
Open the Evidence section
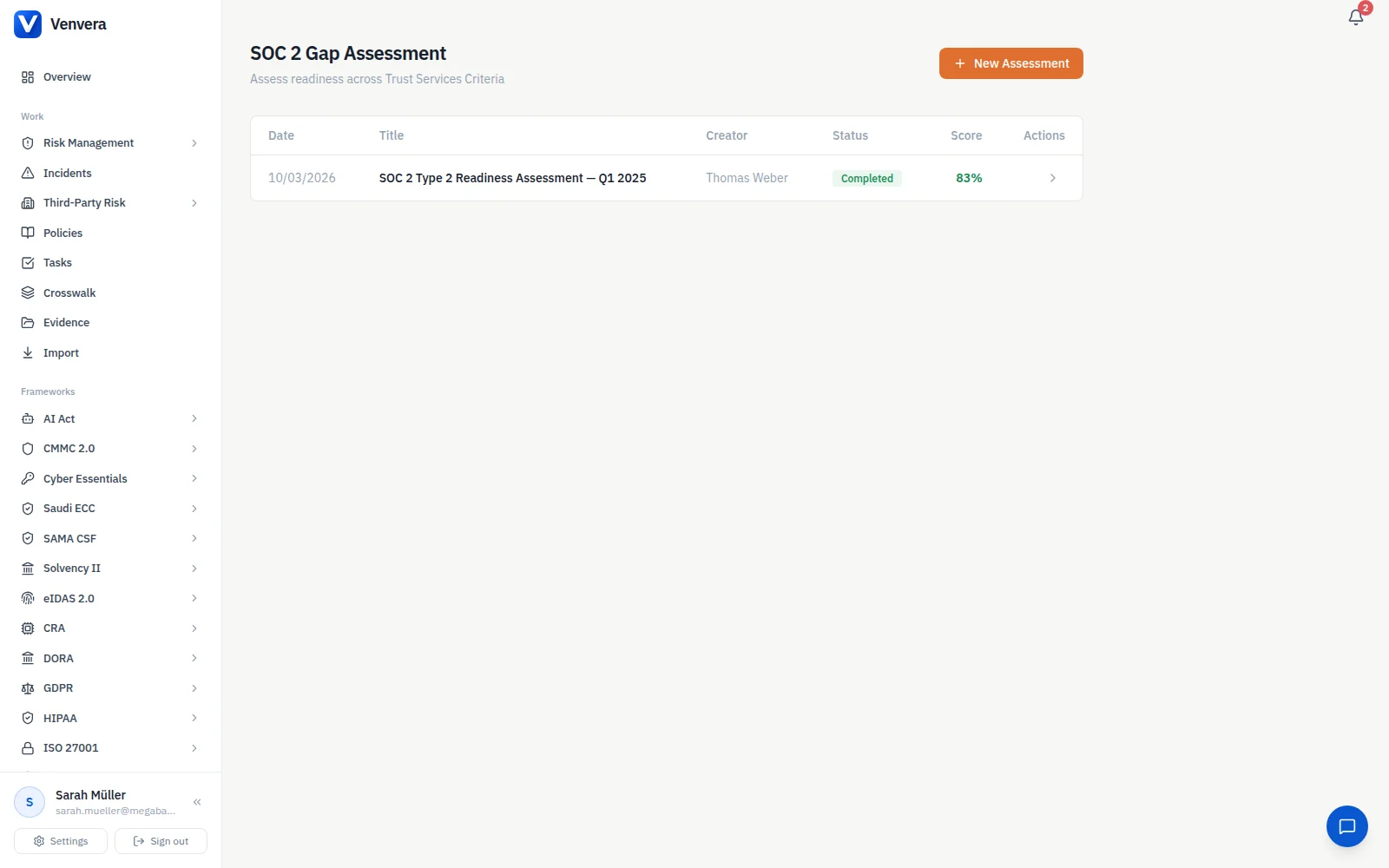click(x=110, y=323)
